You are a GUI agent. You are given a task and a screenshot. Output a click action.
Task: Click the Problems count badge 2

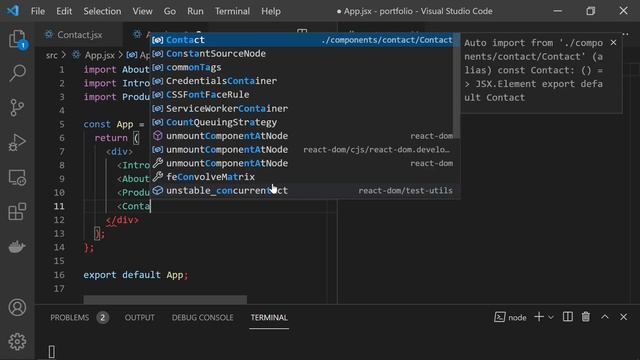[103, 318]
